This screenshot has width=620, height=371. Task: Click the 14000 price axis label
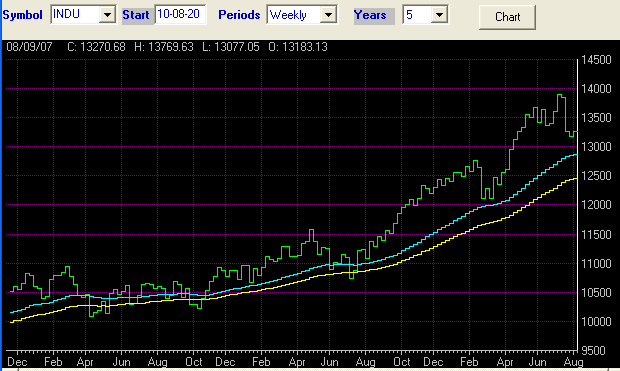point(596,89)
